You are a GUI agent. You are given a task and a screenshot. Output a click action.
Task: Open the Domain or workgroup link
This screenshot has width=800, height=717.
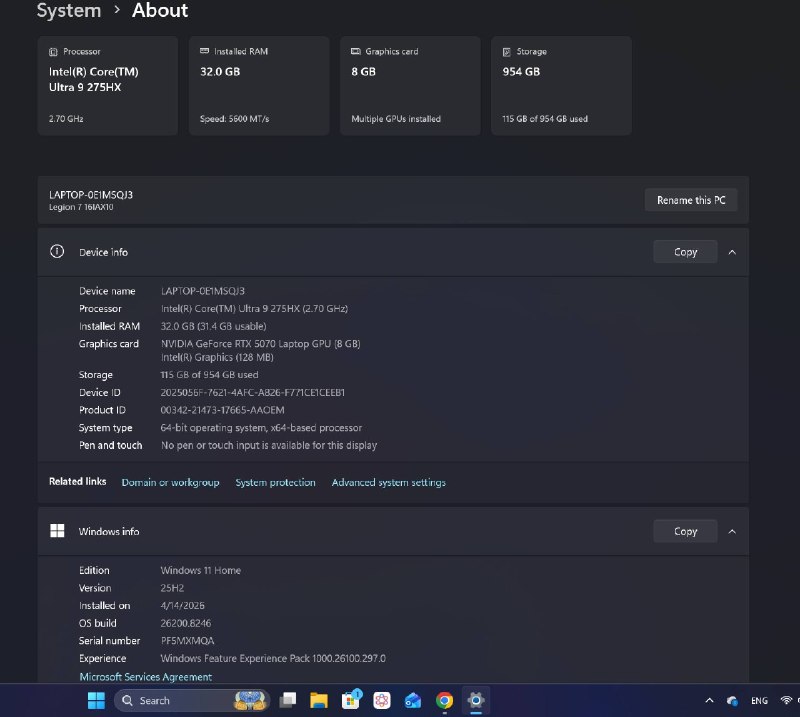pyautogui.click(x=170, y=482)
